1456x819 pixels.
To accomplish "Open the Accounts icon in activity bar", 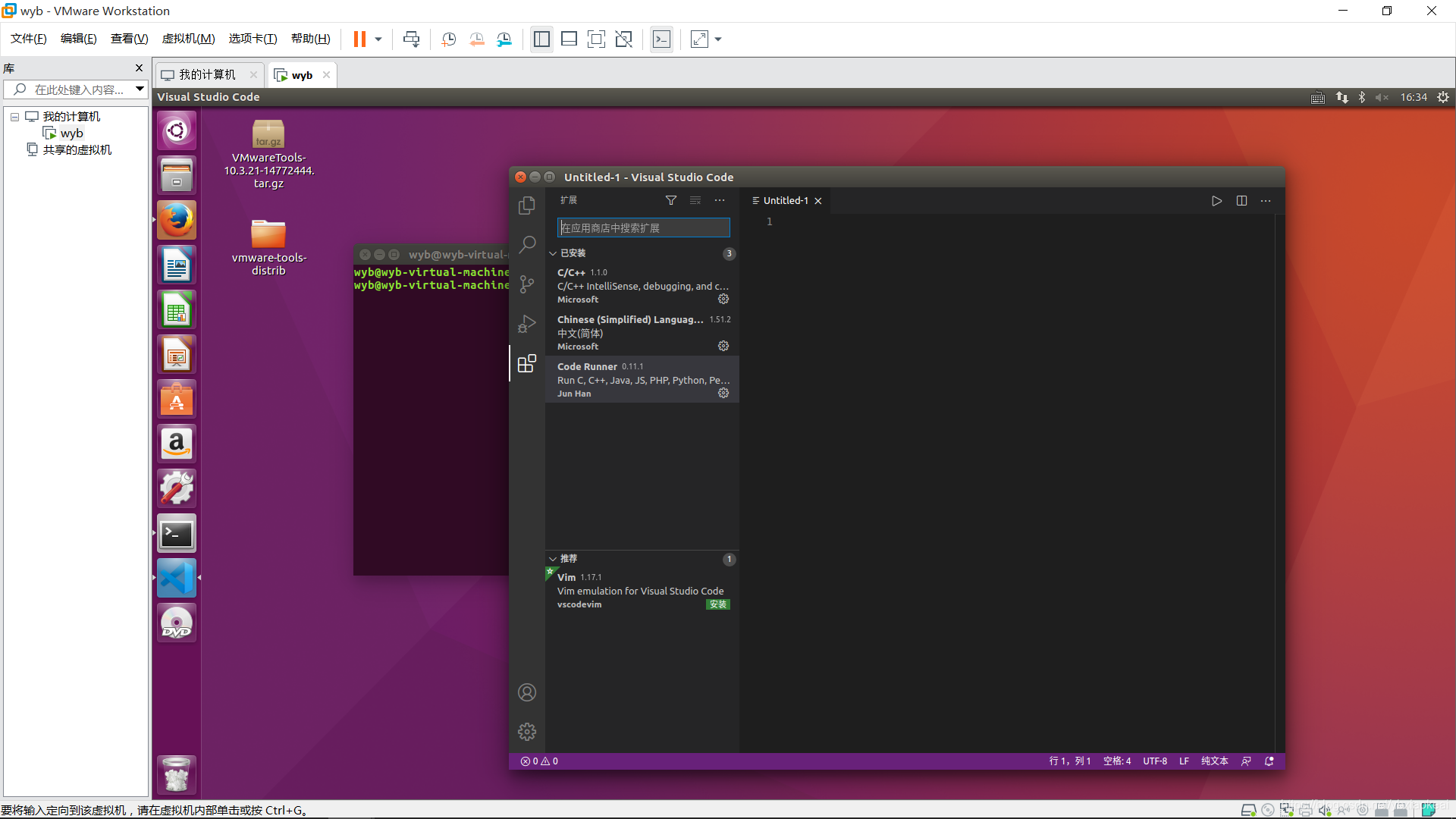I will 526,692.
